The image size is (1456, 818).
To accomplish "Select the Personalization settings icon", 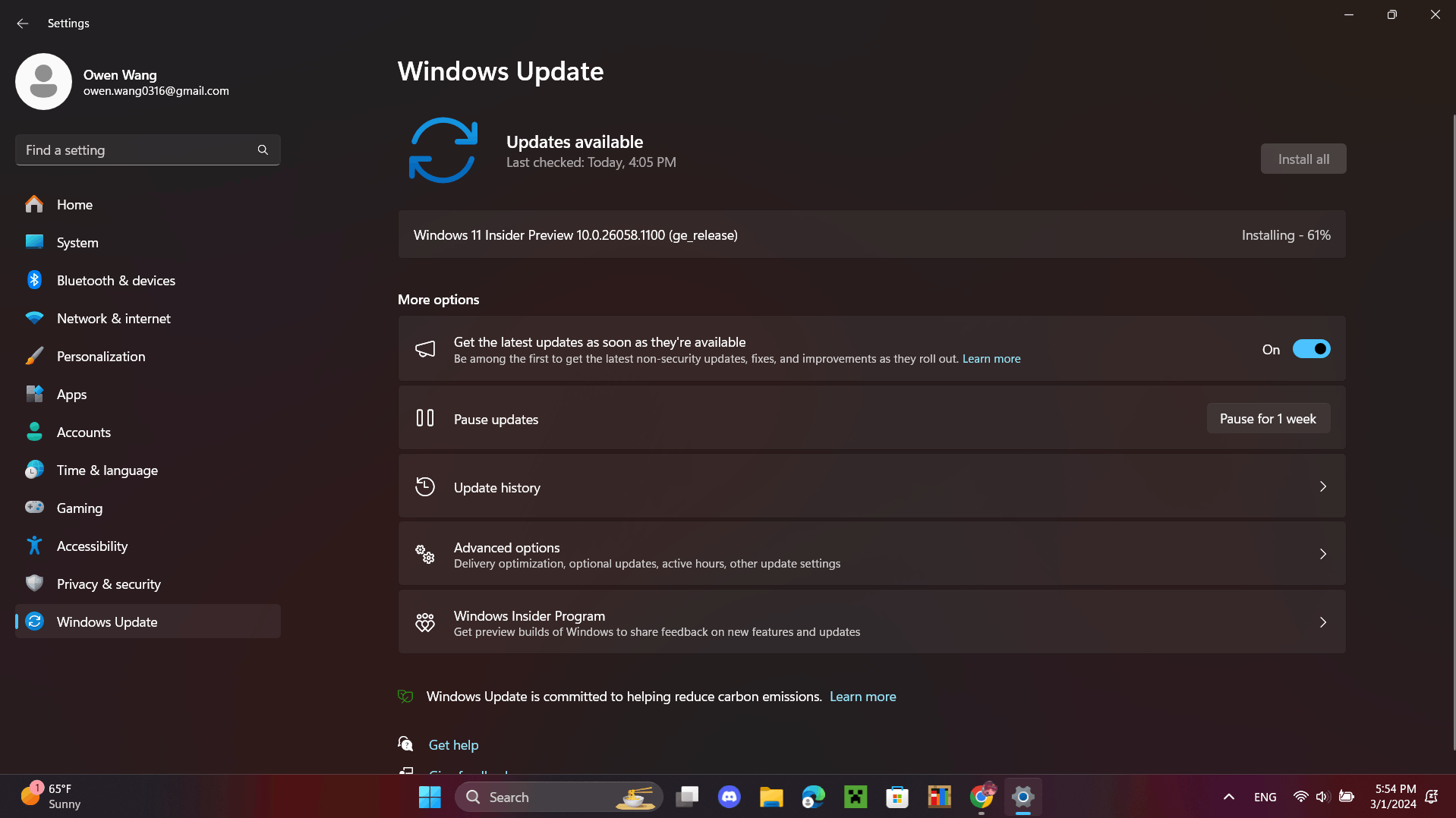I will pyautogui.click(x=35, y=356).
